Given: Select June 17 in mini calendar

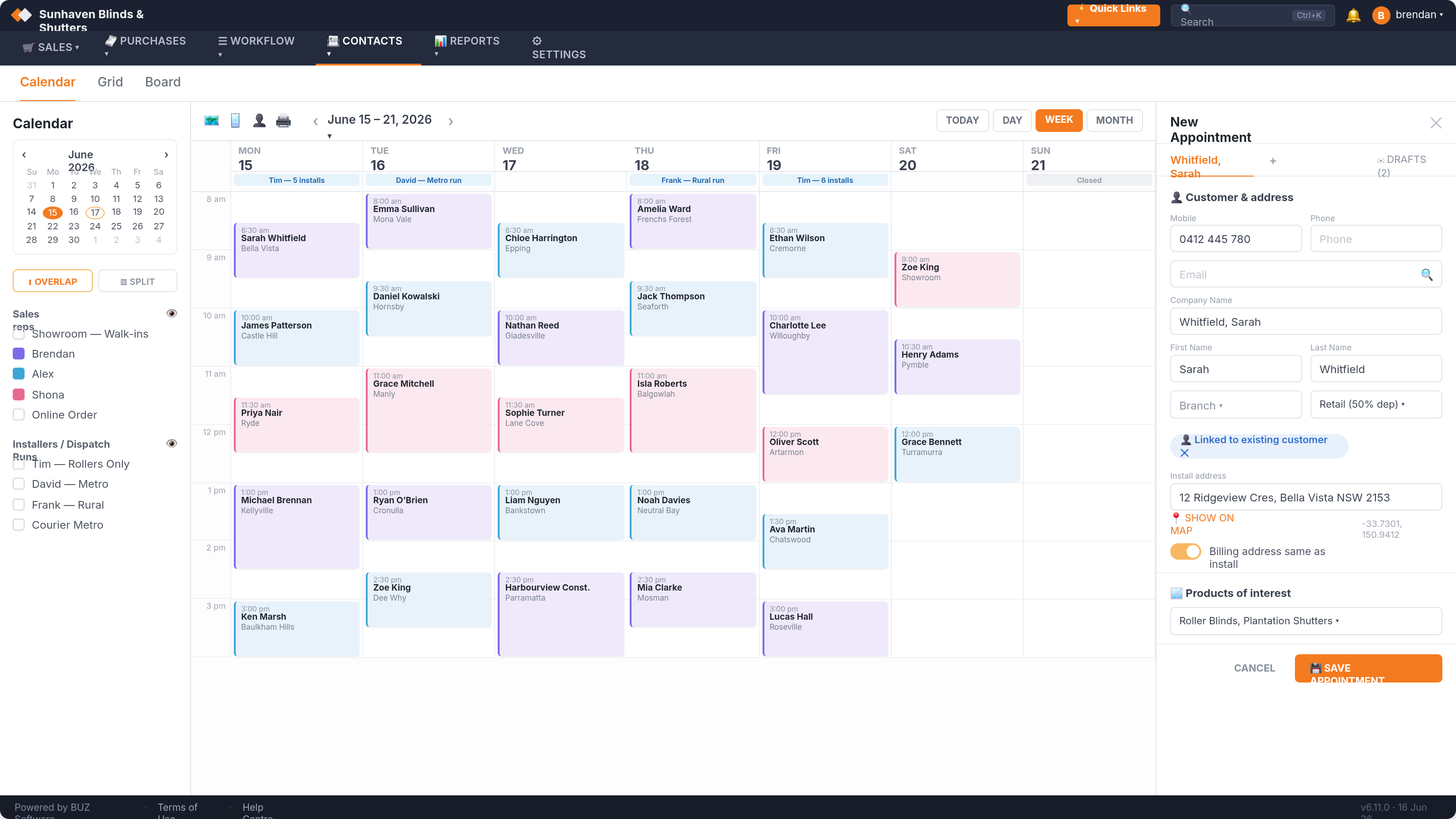Looking at the screenshot, I should [95, 212].
